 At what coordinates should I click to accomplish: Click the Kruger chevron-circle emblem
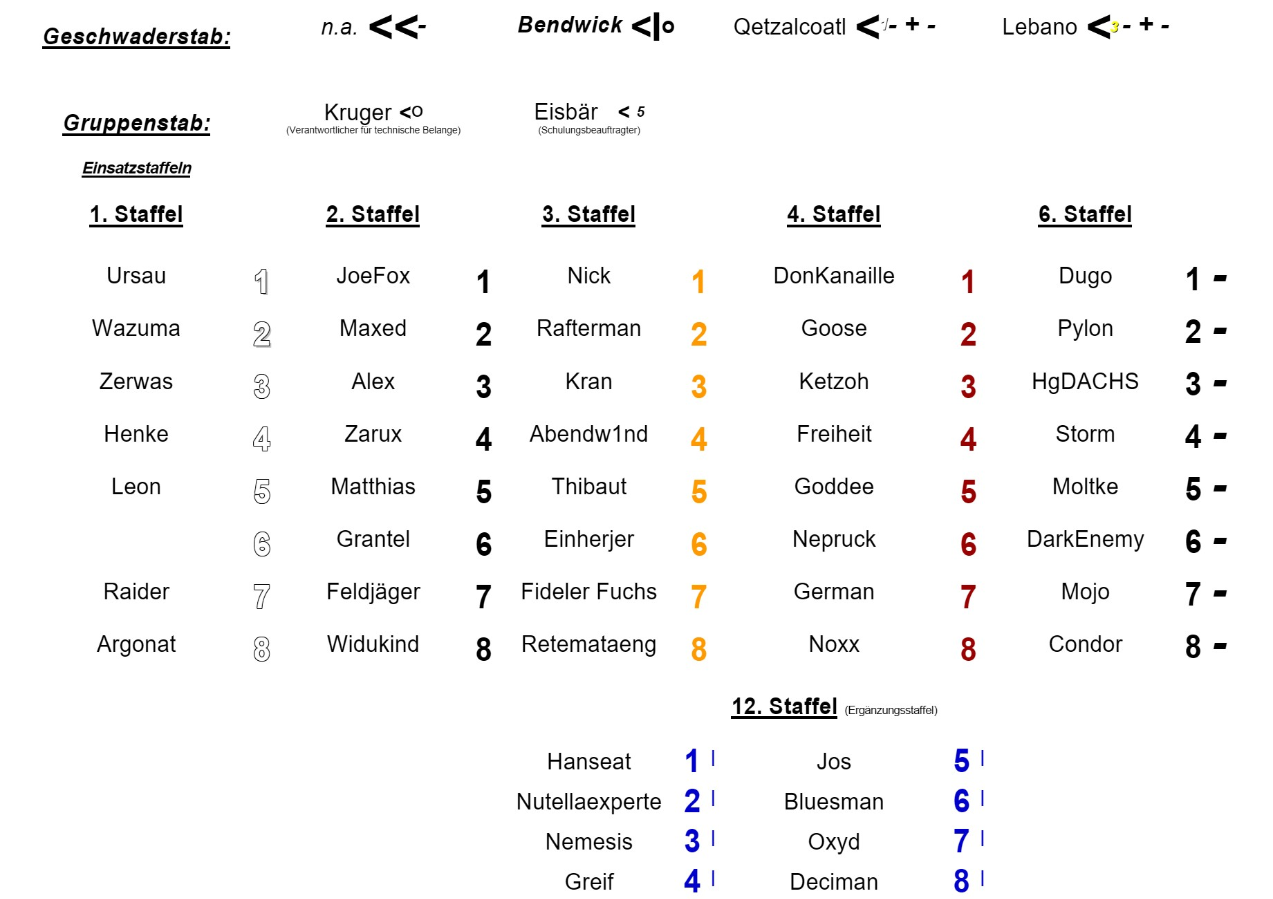point(411,112)
